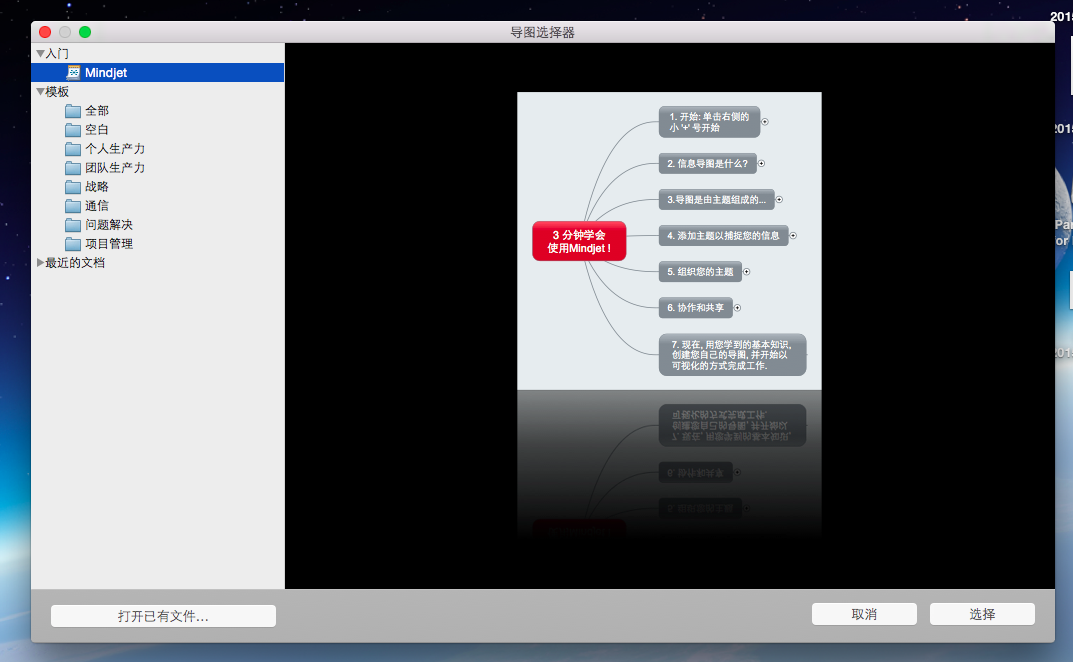
Task: Click the 入门 section heading text
Action: pos(57,53)
